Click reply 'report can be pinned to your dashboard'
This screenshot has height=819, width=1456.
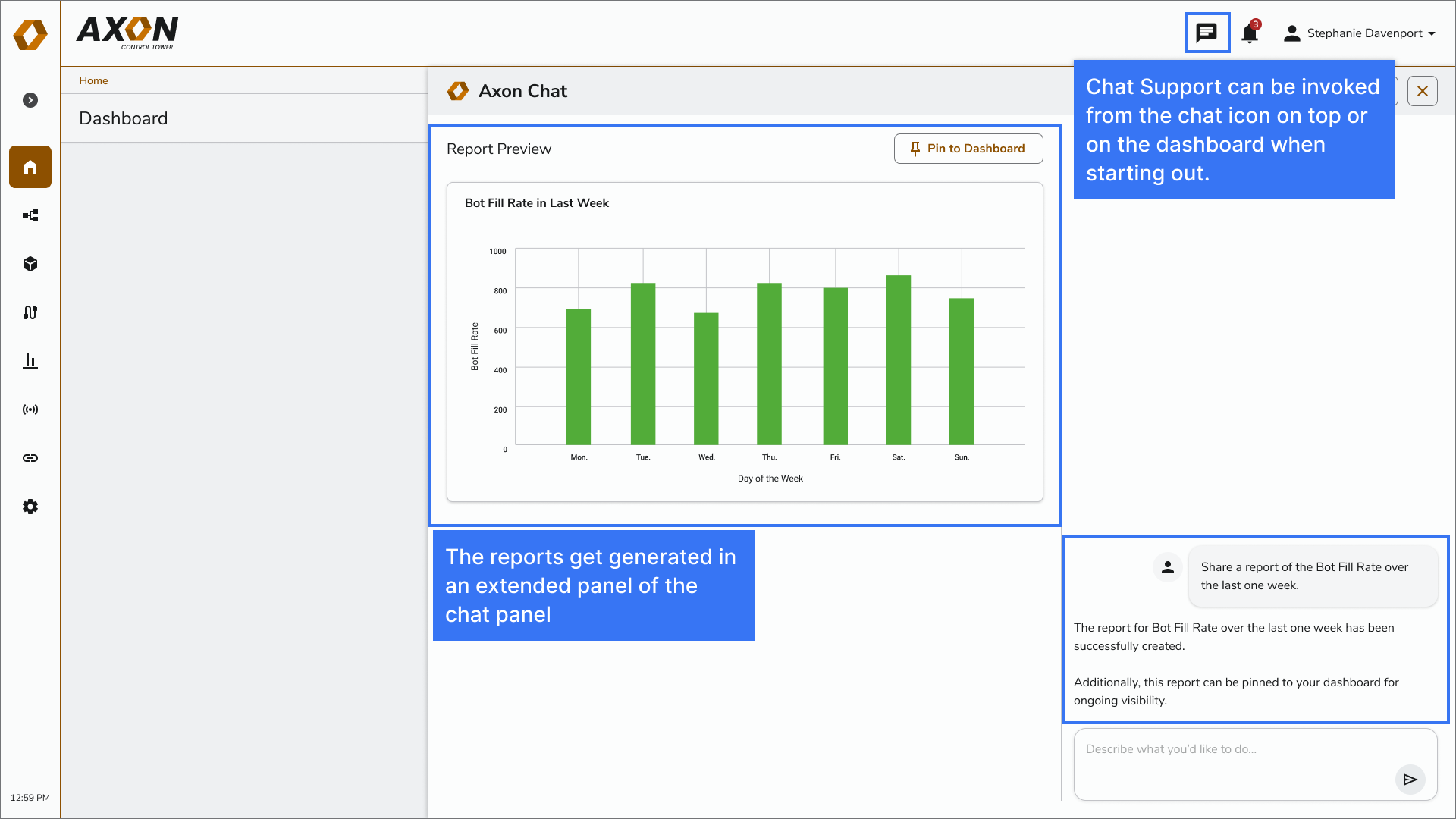pos(1236,692)
